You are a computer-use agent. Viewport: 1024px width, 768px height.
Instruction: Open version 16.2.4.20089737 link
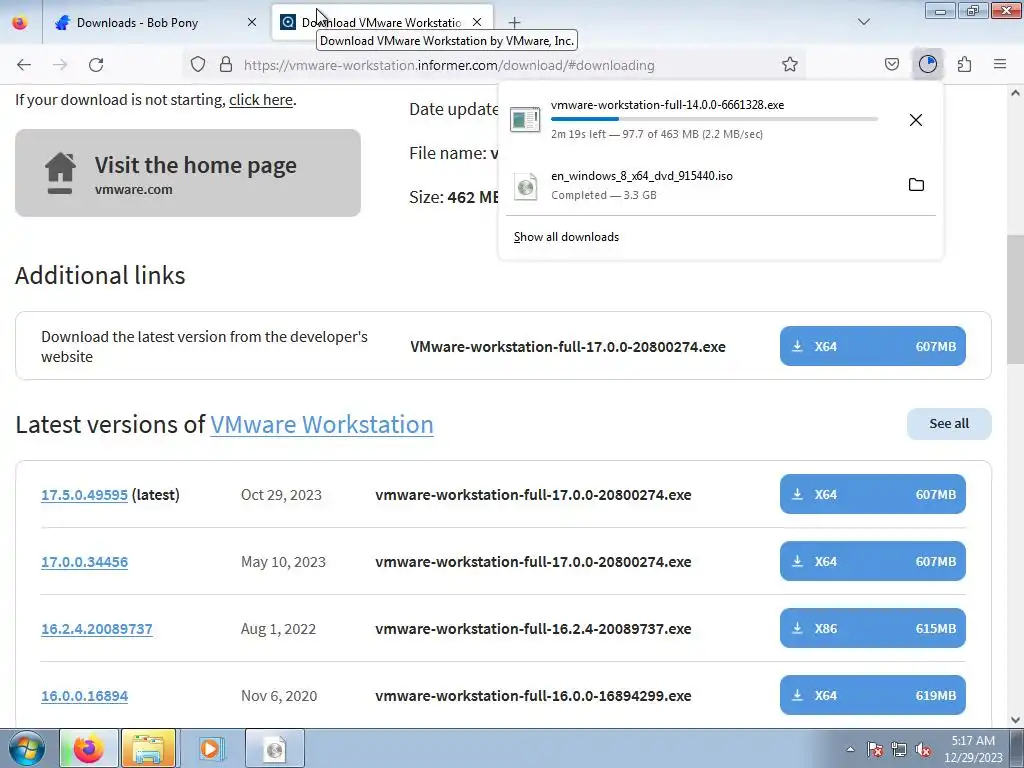tap(97, 629)
